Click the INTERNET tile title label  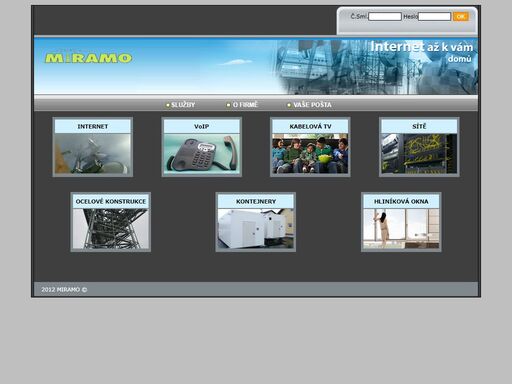click(93, 127)
